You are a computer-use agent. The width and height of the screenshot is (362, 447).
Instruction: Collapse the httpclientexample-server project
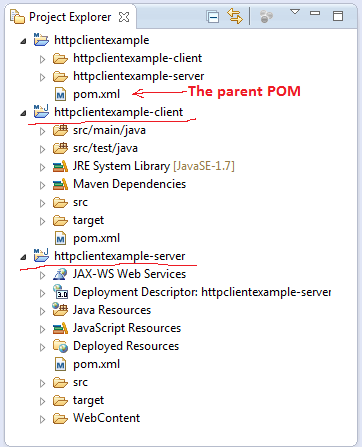pyautogui.click(x=23, y=257)
